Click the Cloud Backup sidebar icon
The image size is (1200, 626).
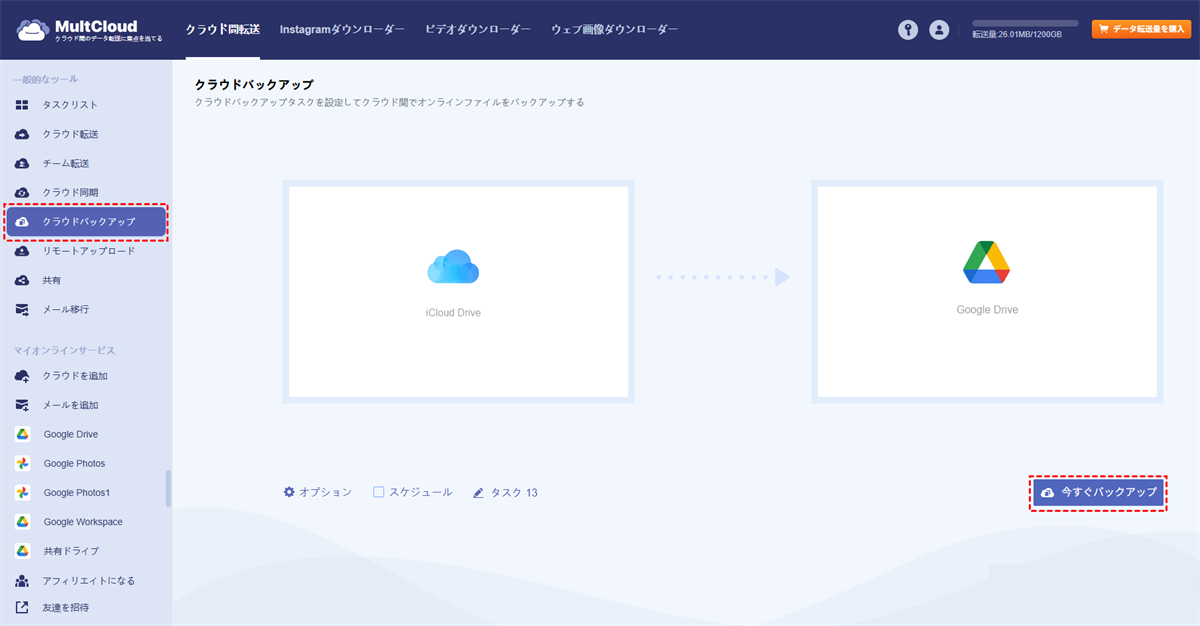[22, 222]
